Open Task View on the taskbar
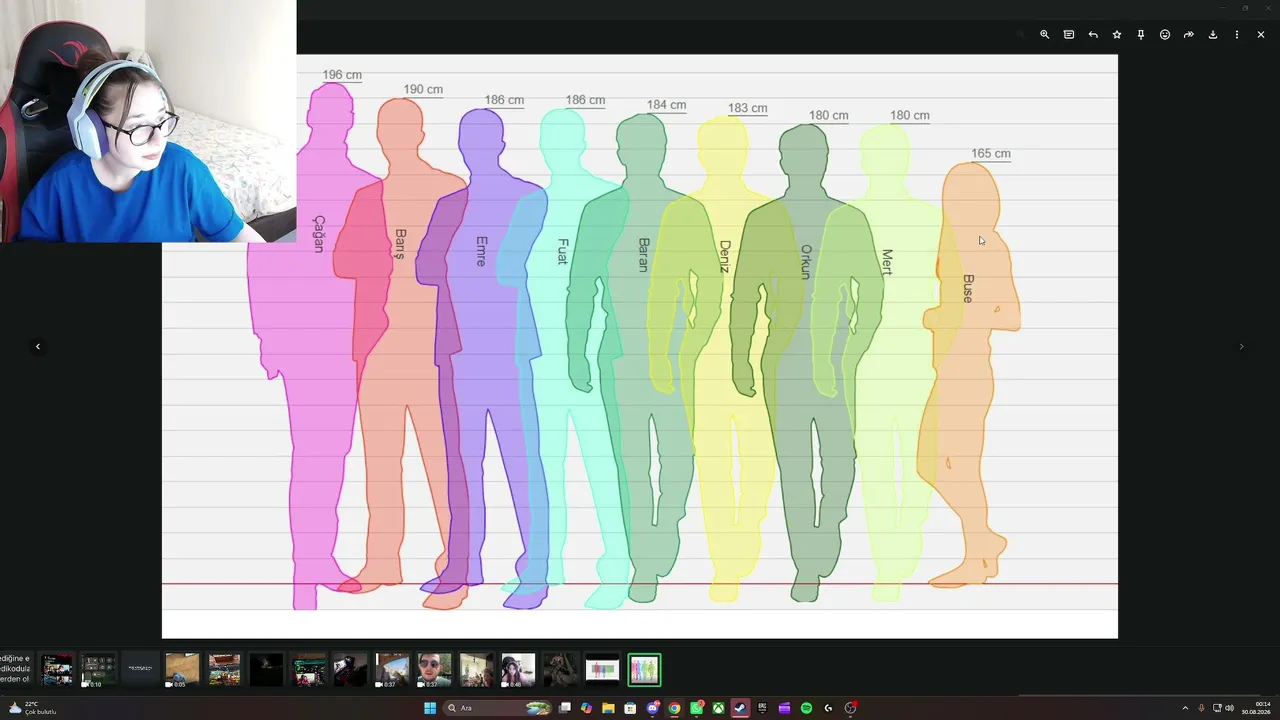1280x720 pixels. [565, 708]
